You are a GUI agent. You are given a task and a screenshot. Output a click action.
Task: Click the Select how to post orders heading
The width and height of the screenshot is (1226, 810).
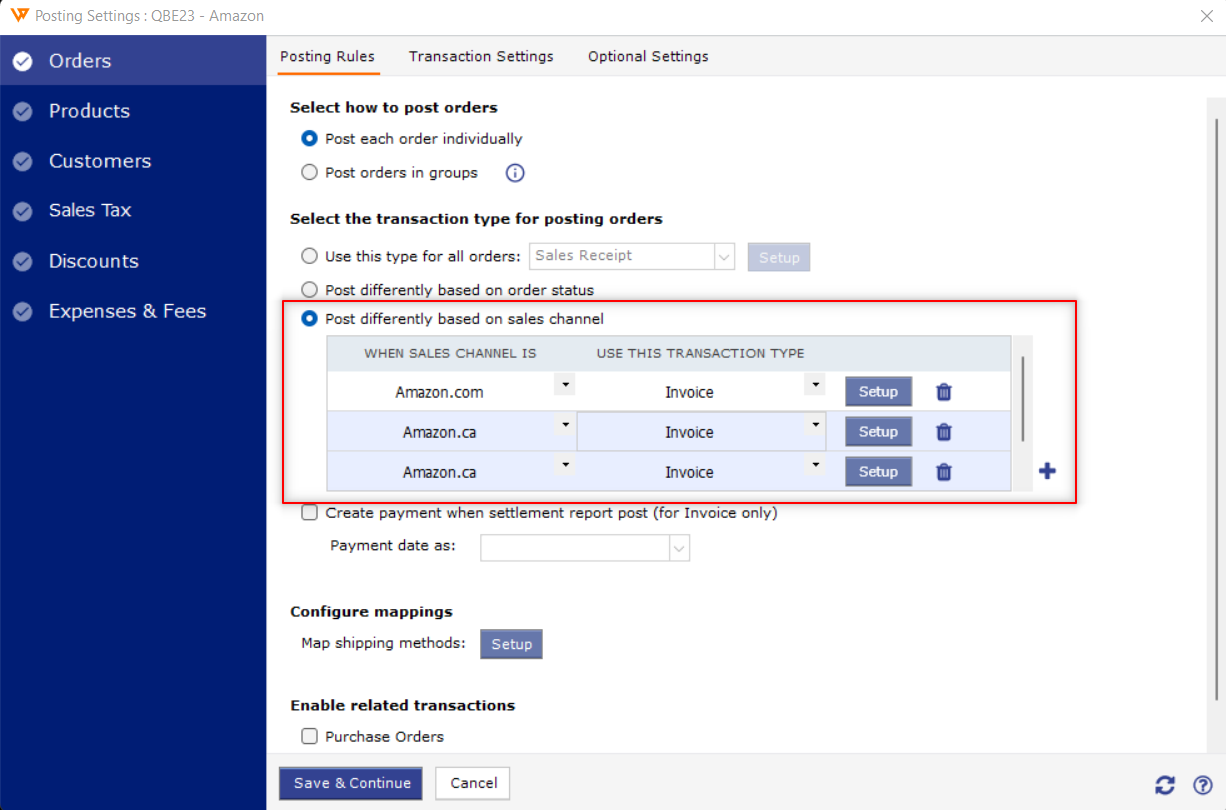point(394,107)
